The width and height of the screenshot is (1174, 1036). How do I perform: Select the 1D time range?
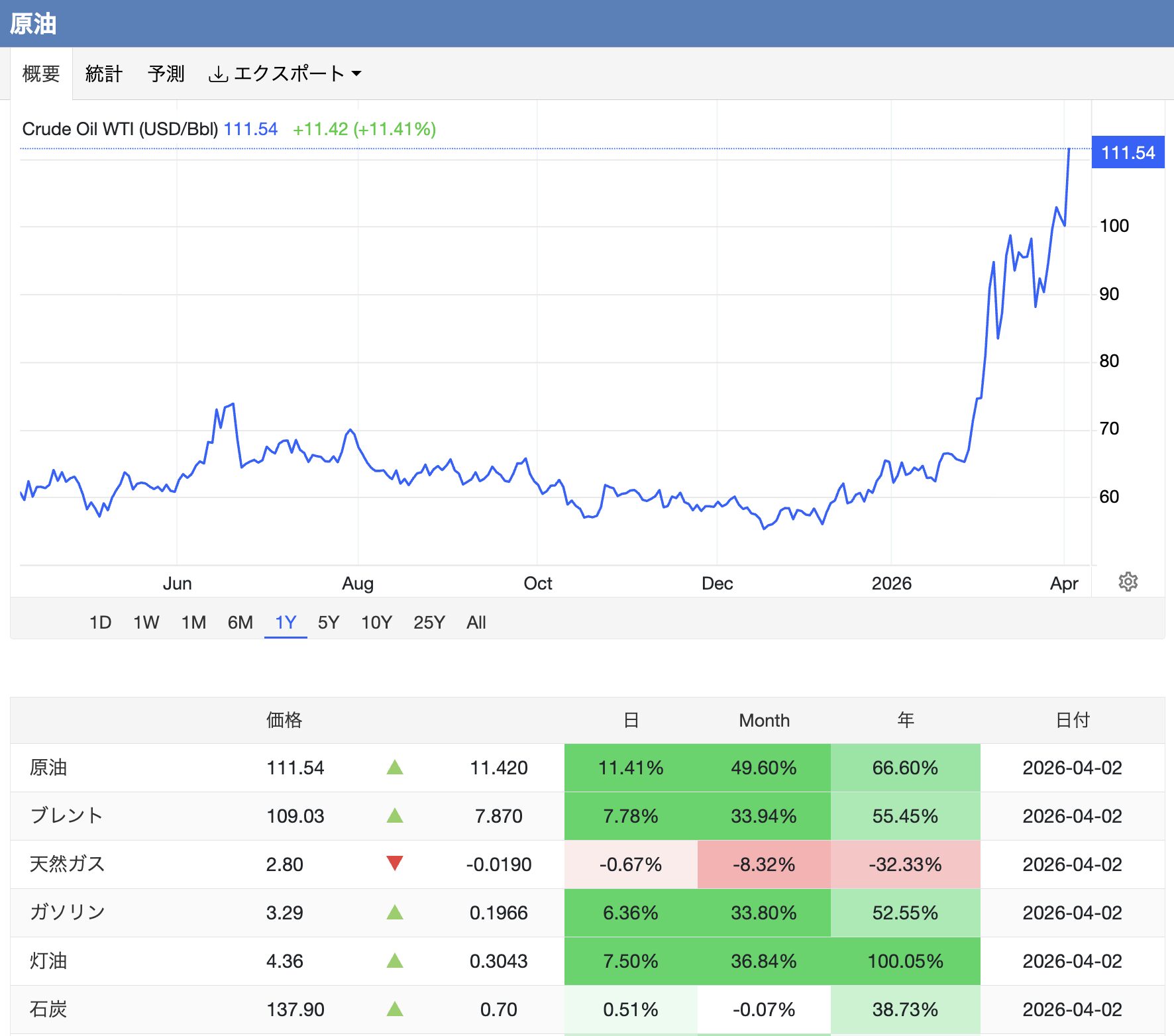pyautogui.click(x=100, y=622)
